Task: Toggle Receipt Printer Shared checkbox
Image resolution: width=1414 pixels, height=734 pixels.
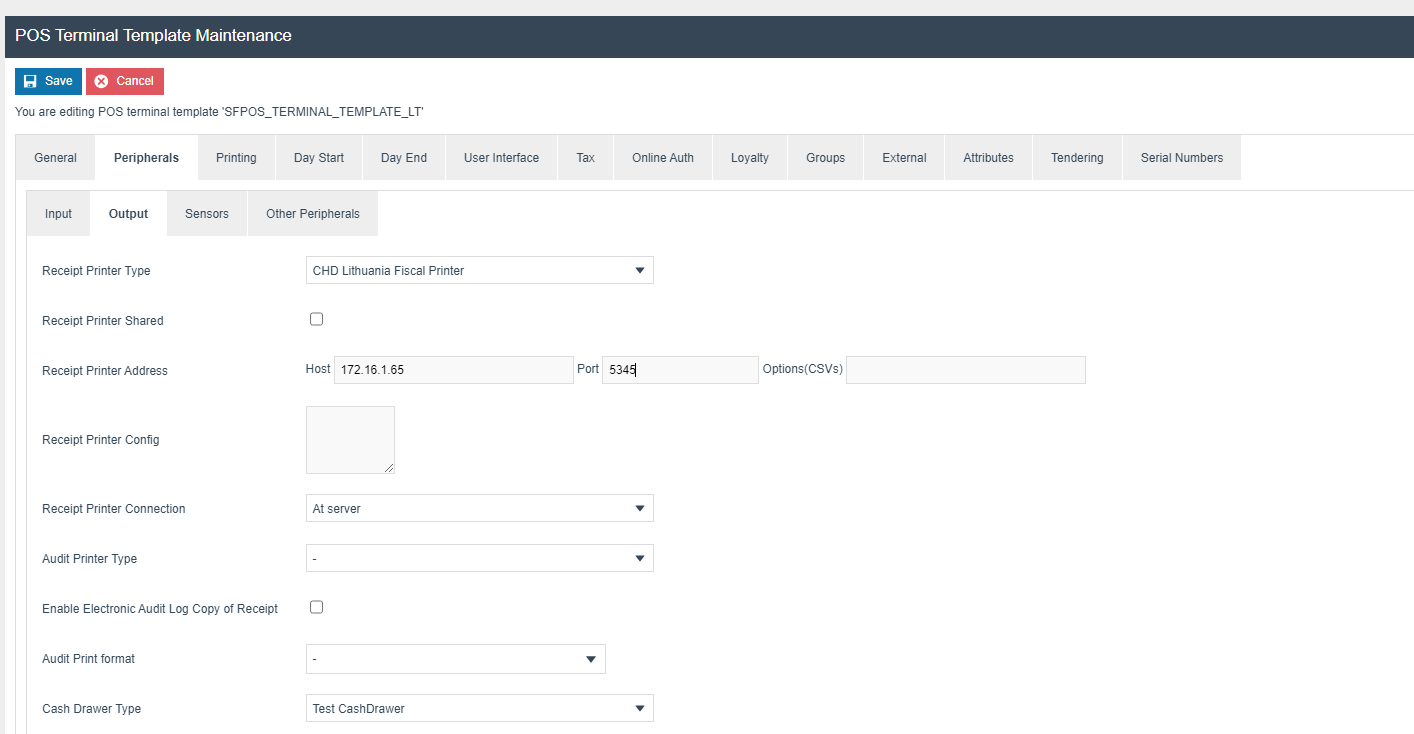Action: 316,320
